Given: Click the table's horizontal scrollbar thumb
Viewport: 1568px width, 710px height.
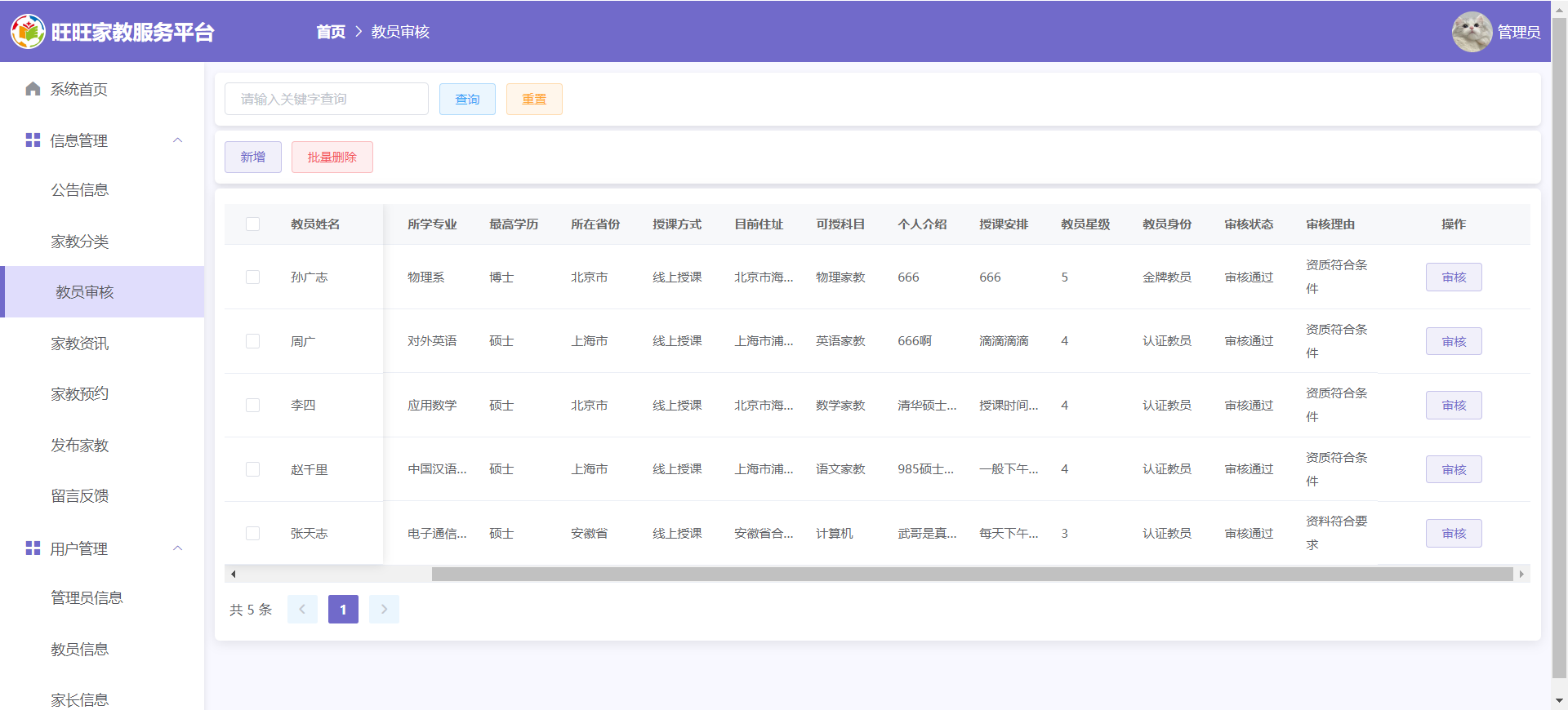Looking at the screenshot, I should (972, 575).
